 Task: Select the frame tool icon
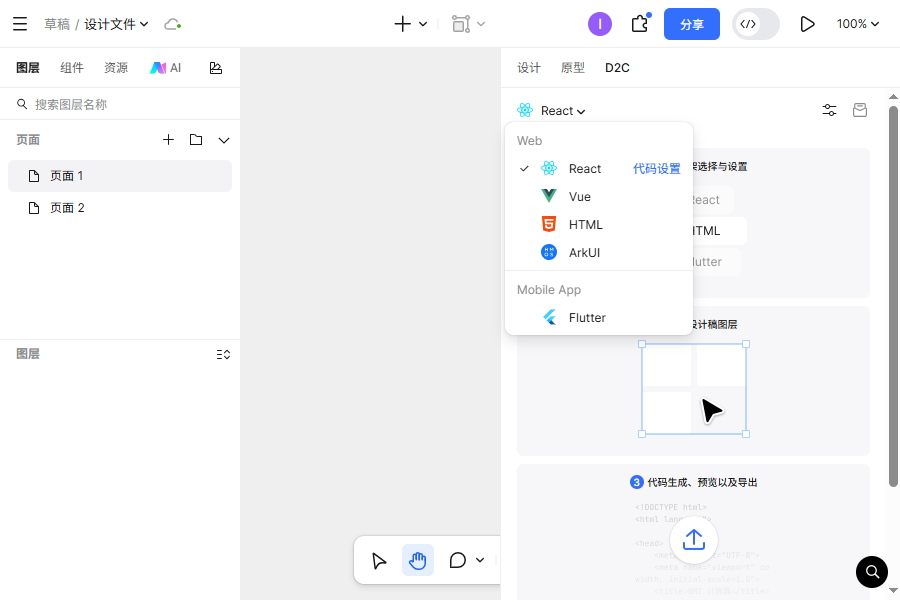(x=461, y=24)
